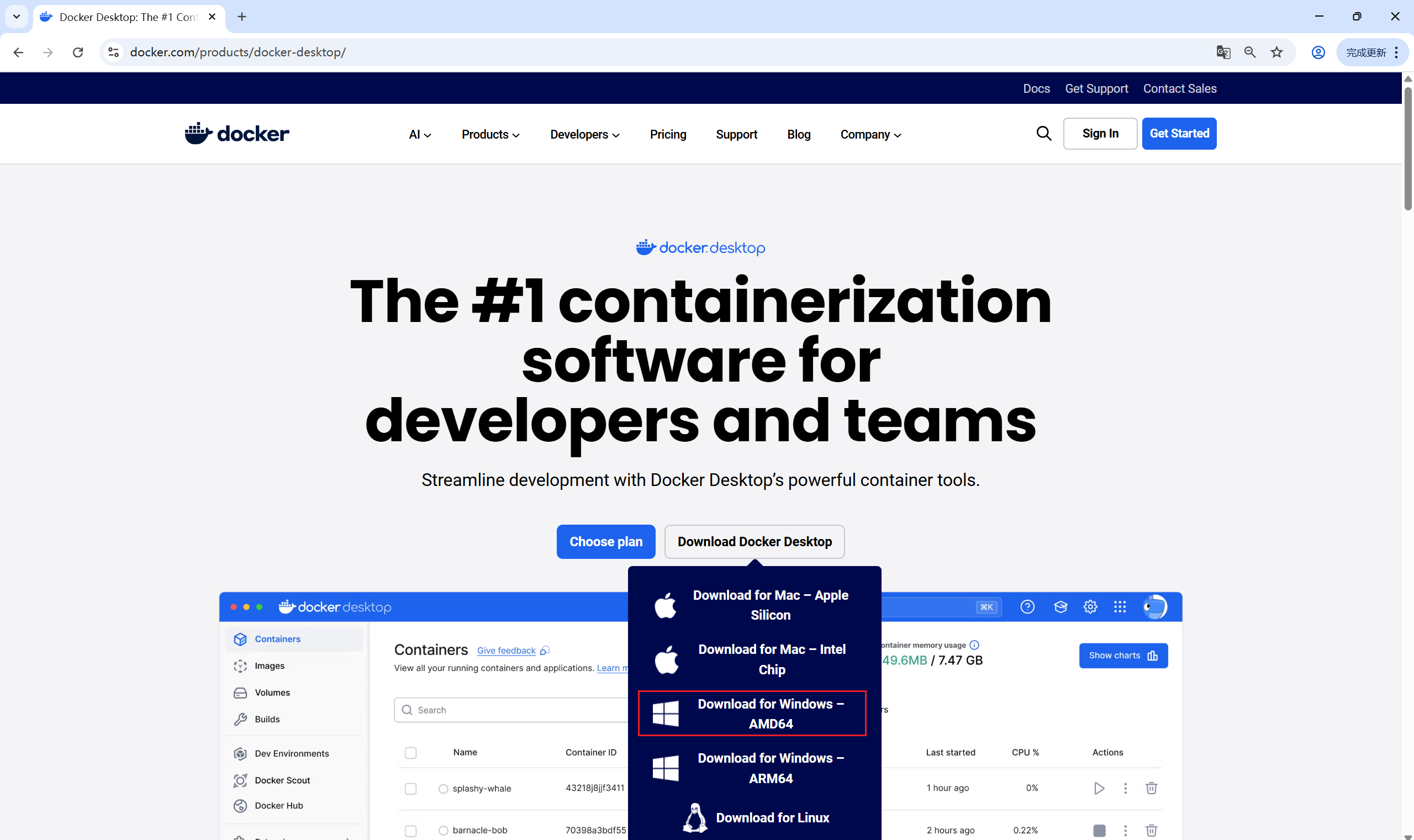Click the page vertical scrollbar thumb
Screen dimensions: 1414x840
point(1408,149)
